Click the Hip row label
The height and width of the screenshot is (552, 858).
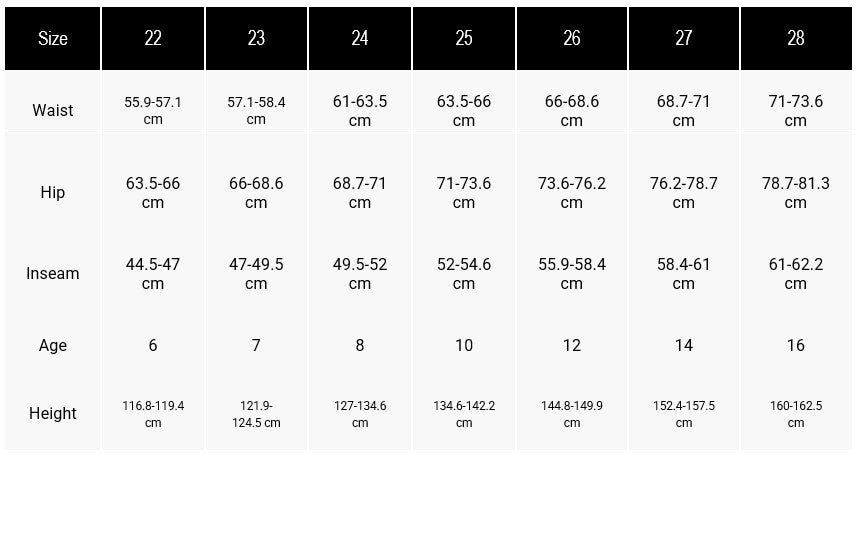(x=53, y=193)
